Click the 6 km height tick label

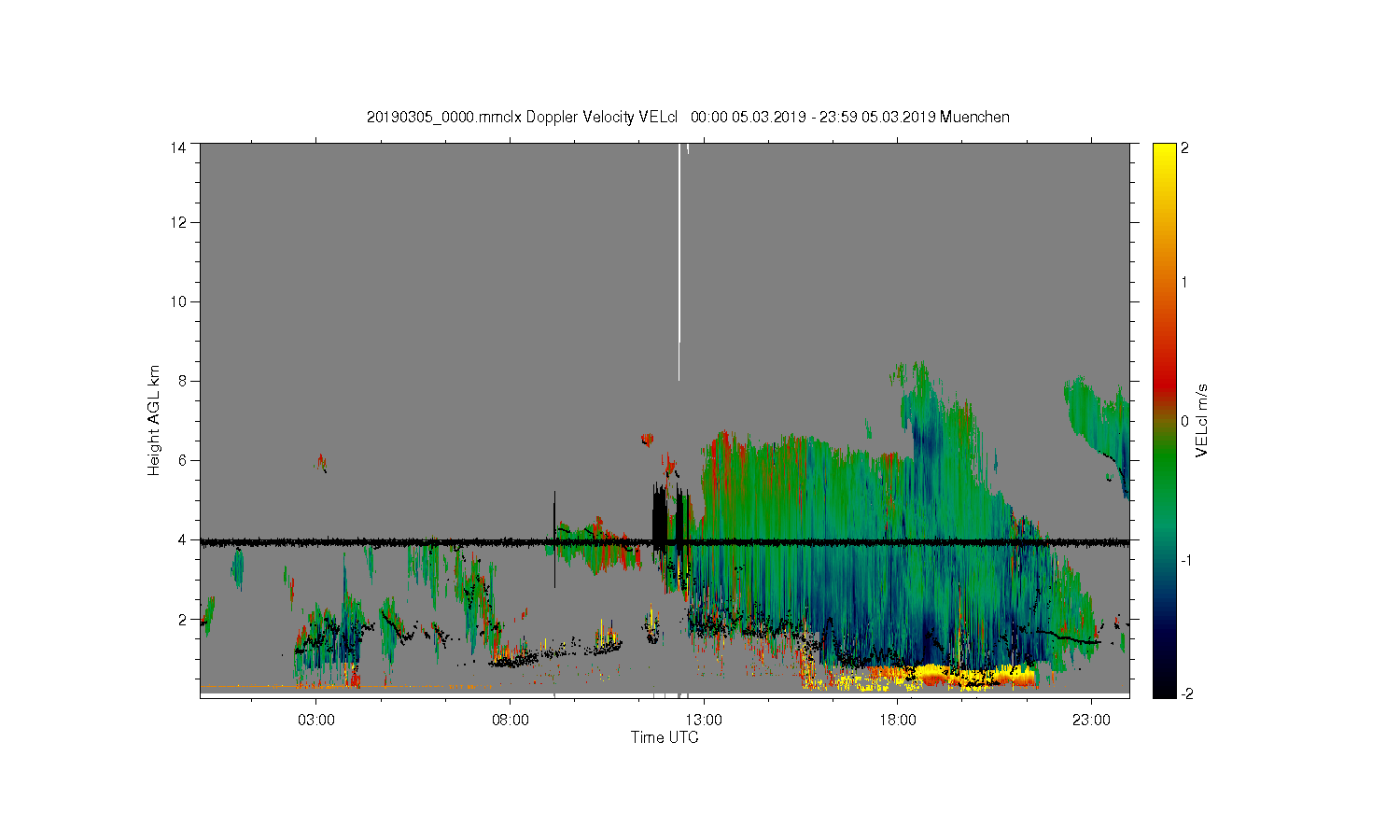click(x=182, y=460)
